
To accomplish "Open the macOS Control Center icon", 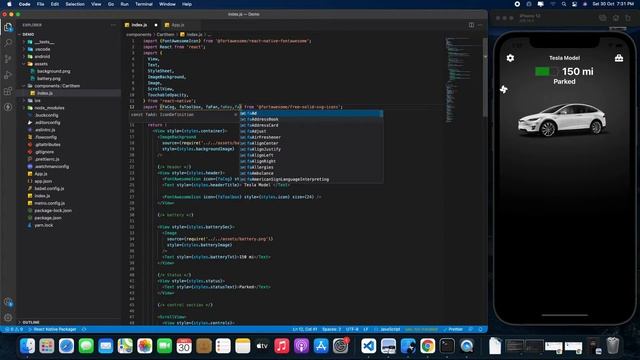I will point(575,4).
